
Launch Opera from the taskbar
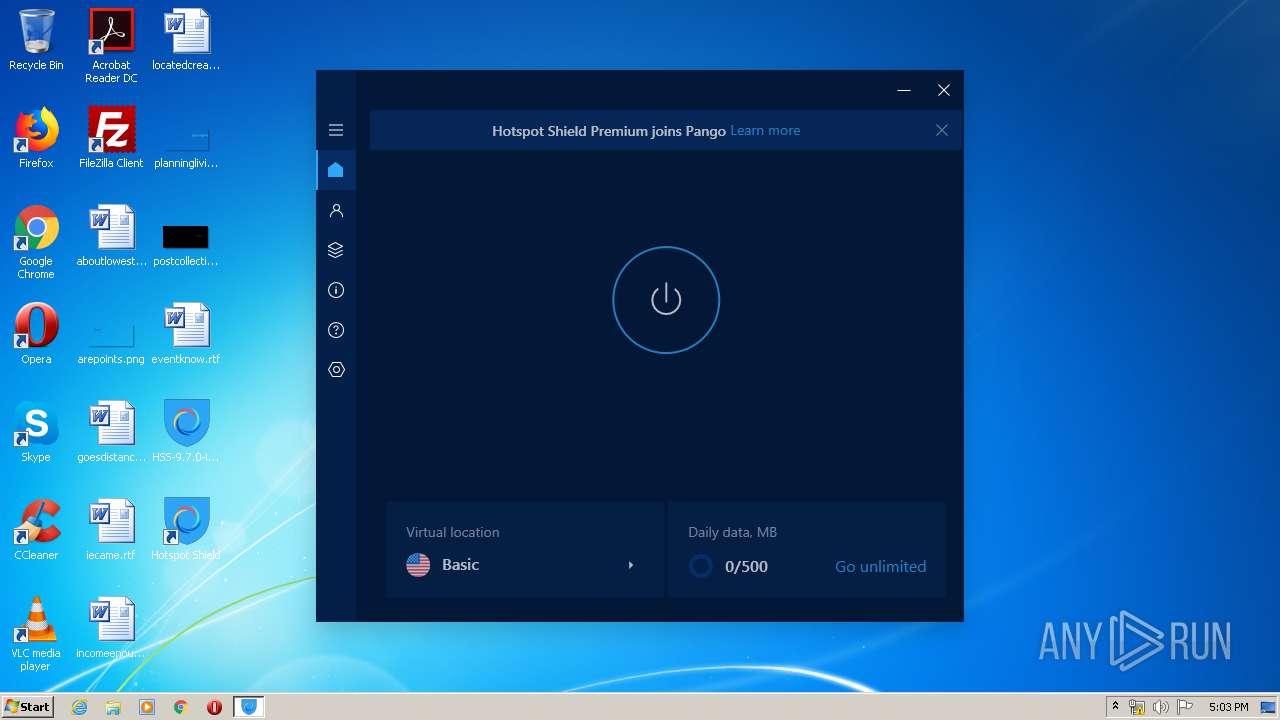click(x=214, y=707)
